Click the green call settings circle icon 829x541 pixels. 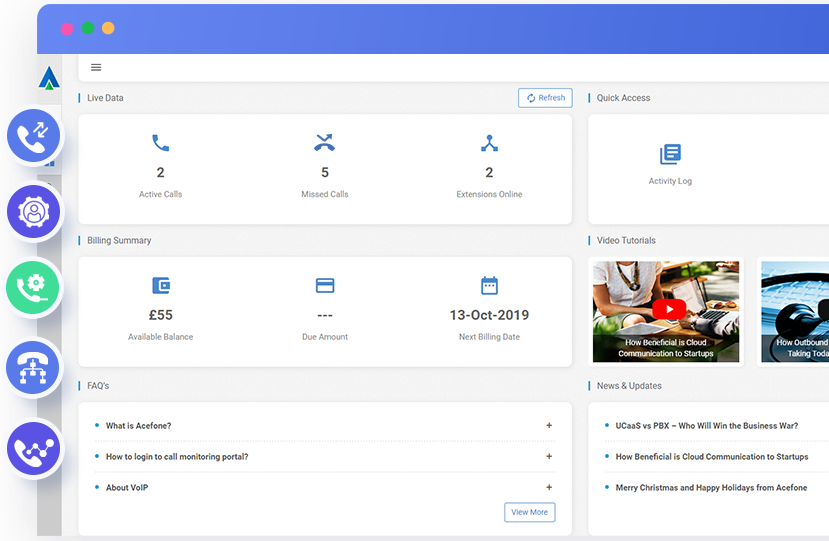pos(33,287)
